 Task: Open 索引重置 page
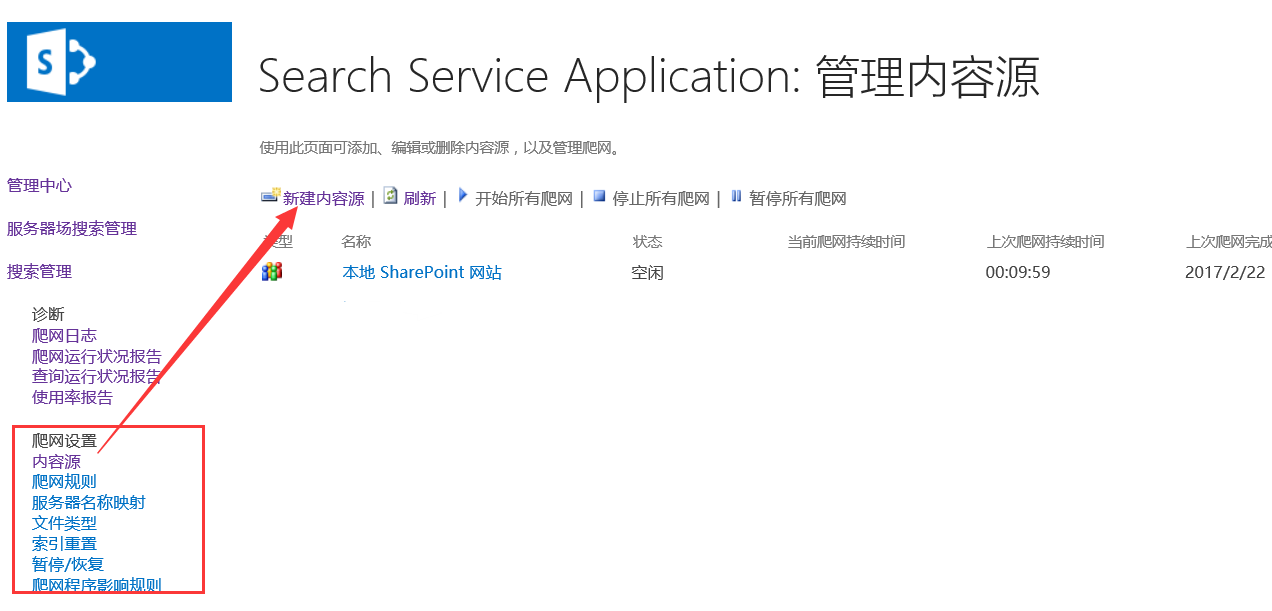[x=64, y=543]
